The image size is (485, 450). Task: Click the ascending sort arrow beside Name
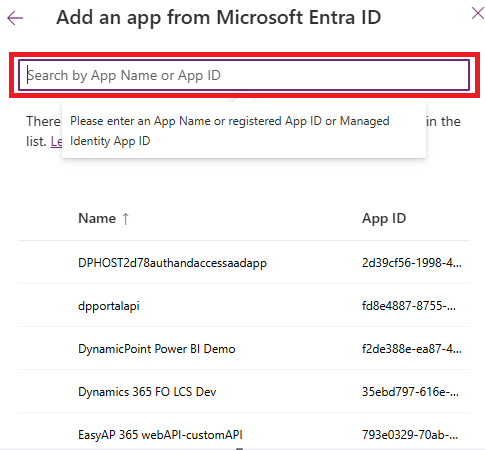coord(125,219)
